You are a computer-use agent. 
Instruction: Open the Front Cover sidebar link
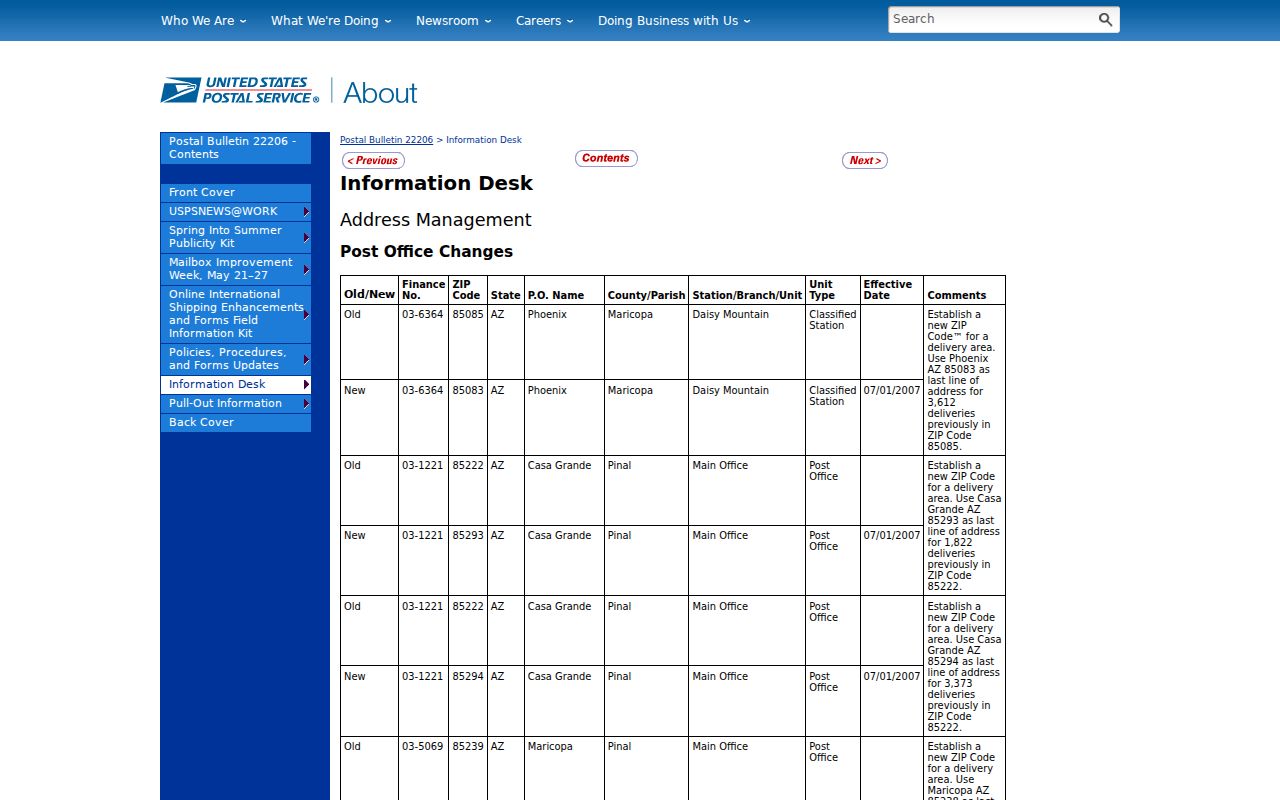coord(236,192)
